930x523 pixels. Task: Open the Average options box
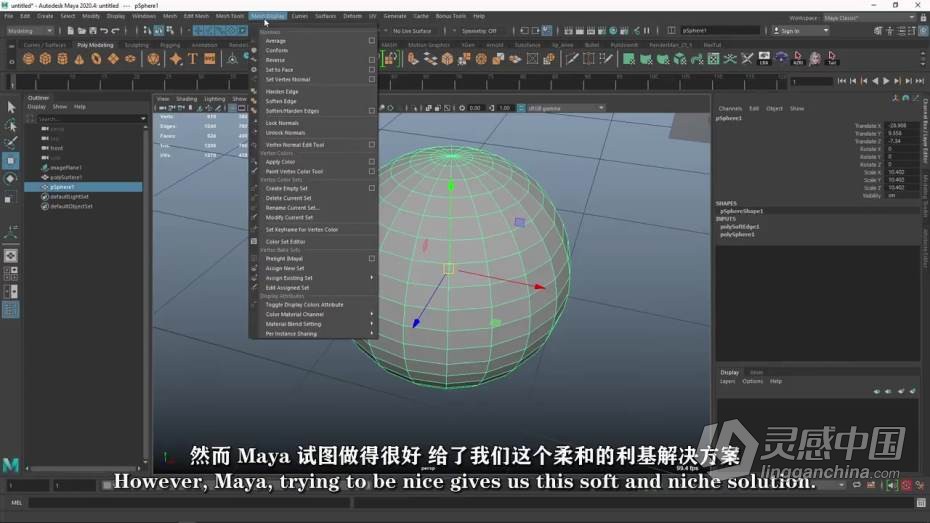pyautogui.click(x=372, y=41)
